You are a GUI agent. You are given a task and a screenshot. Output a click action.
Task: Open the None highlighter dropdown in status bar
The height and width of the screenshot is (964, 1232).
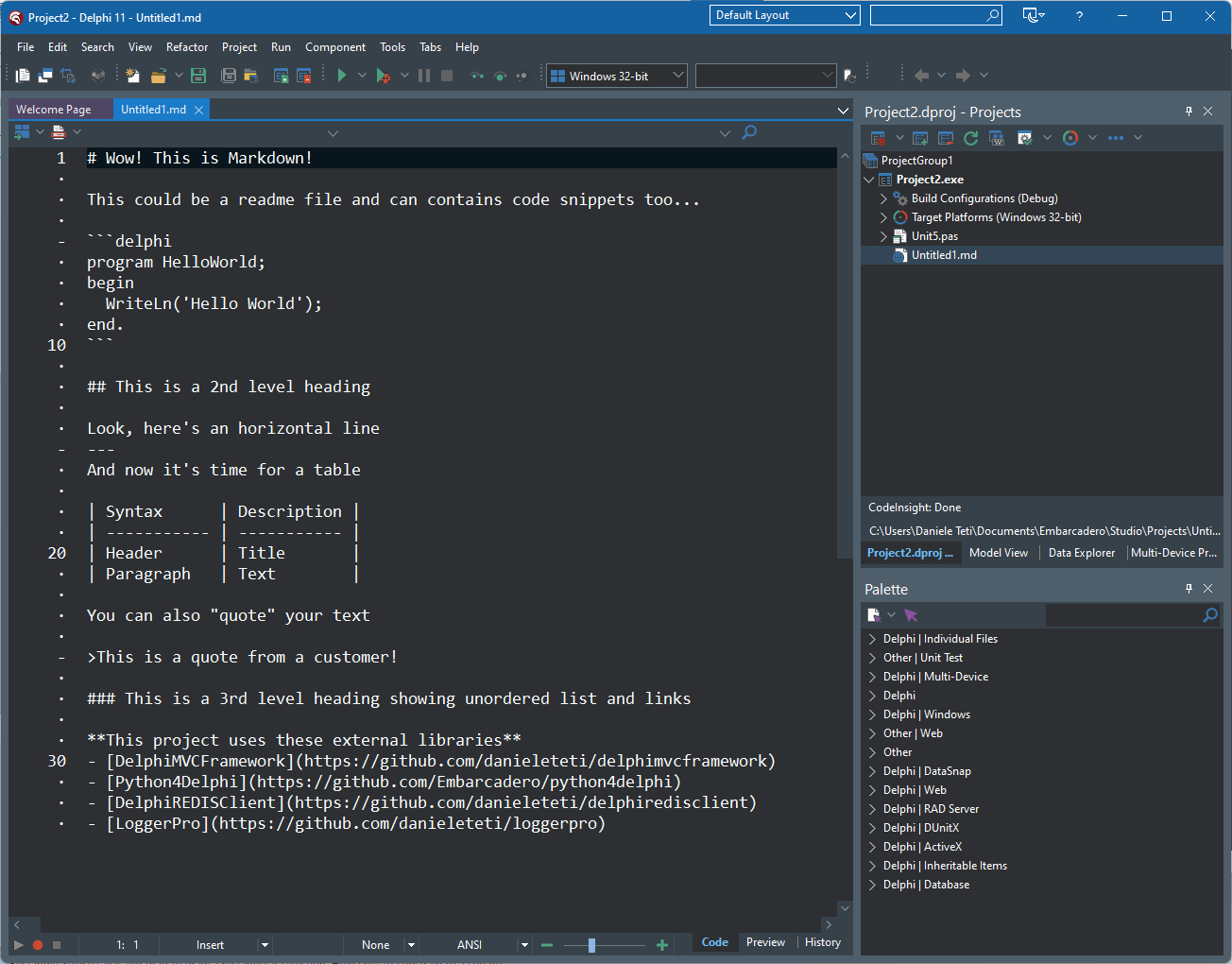click(411, 945)
